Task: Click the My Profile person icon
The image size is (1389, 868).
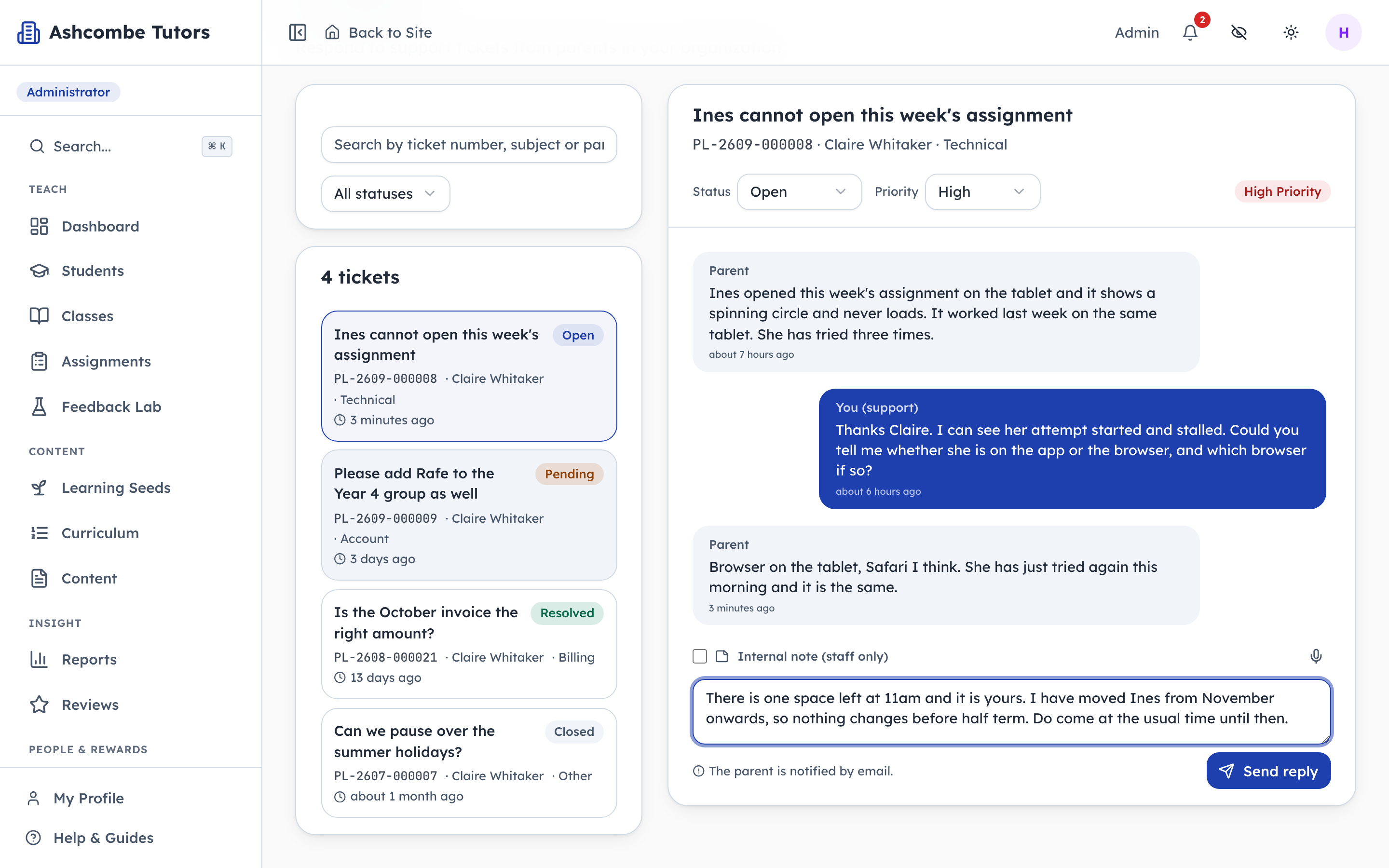Action: click(x=33, y=798)
